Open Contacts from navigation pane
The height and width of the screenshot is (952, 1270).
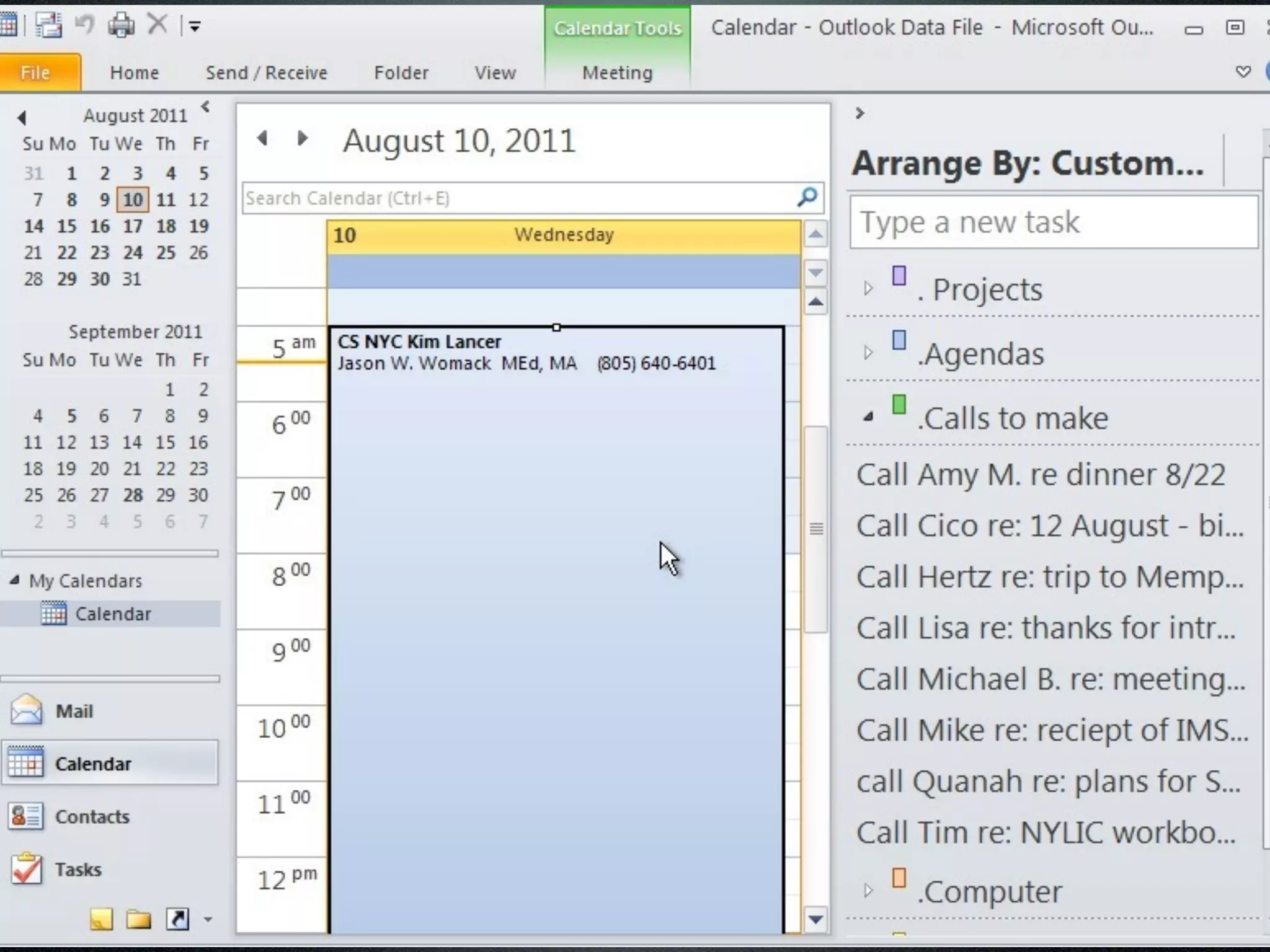coord(92,816)
